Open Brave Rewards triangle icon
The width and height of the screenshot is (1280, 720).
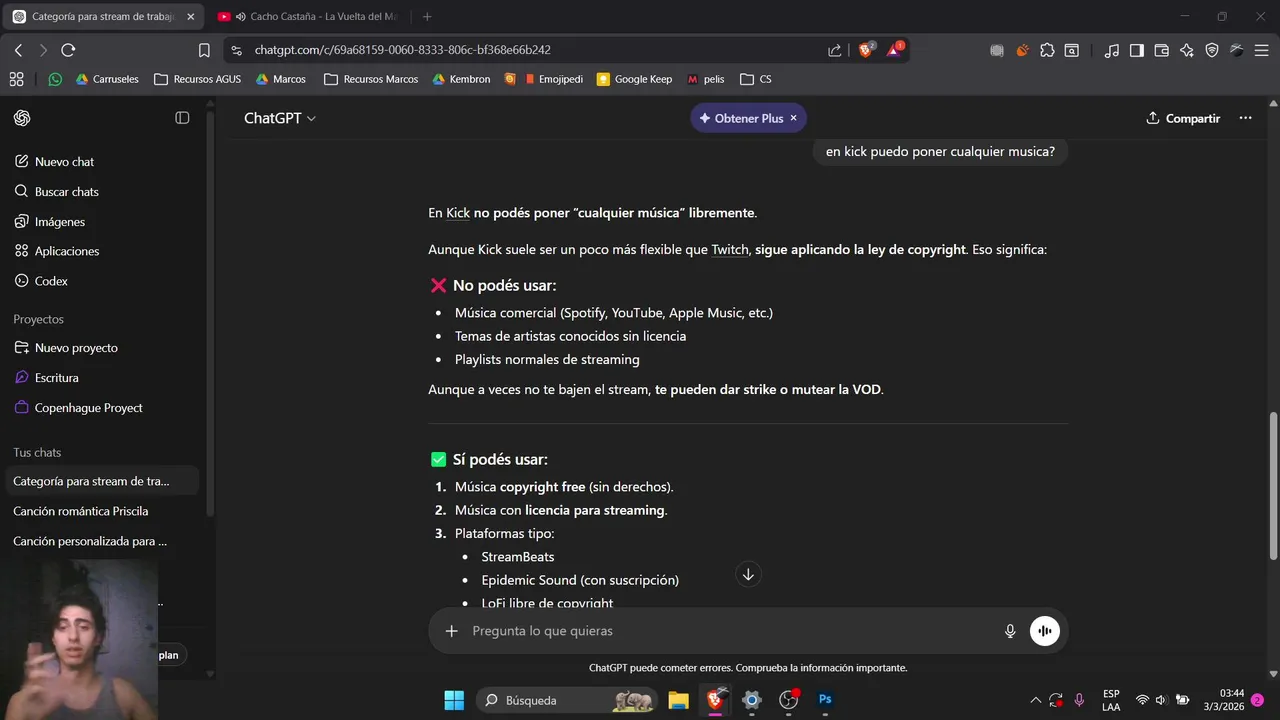coord(894,50)
